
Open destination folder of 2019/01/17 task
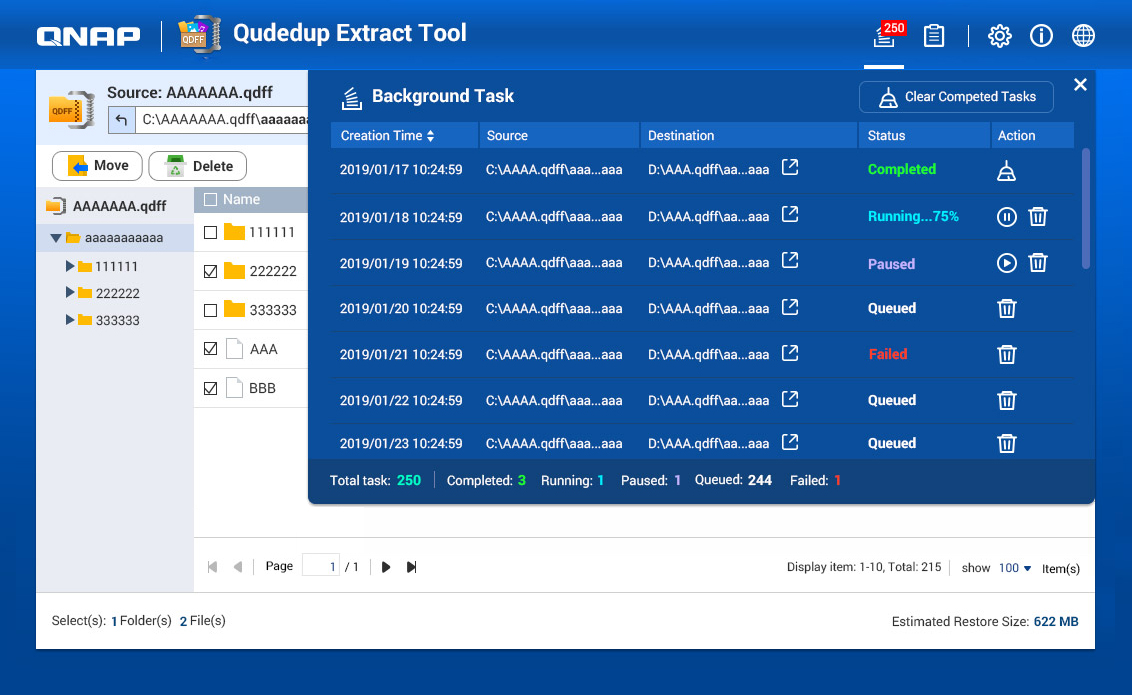click(x=791, y=167)
